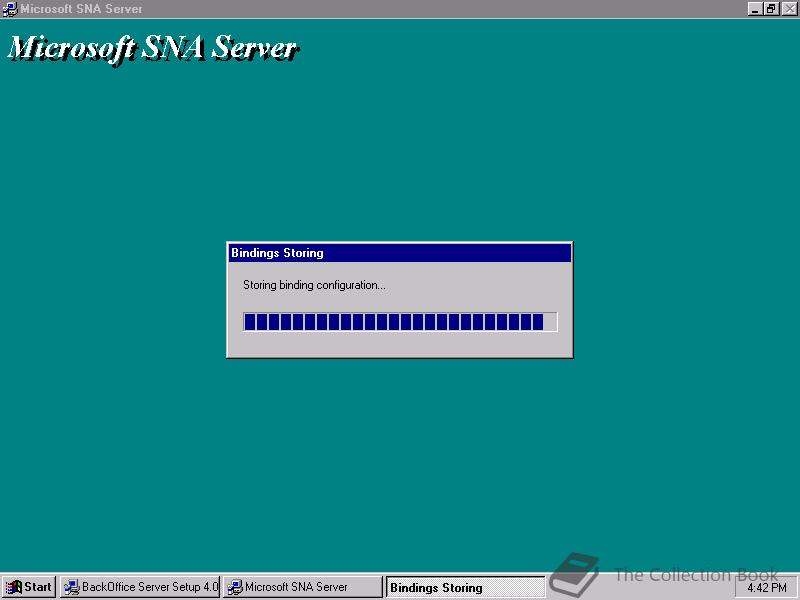Click the 'Microsoft SNA Server' window title text

tap(82, 9)
